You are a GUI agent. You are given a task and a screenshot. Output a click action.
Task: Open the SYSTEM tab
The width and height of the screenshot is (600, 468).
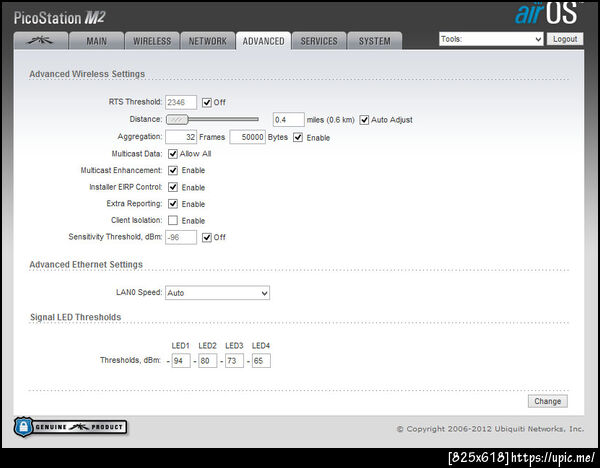(375, 41)
